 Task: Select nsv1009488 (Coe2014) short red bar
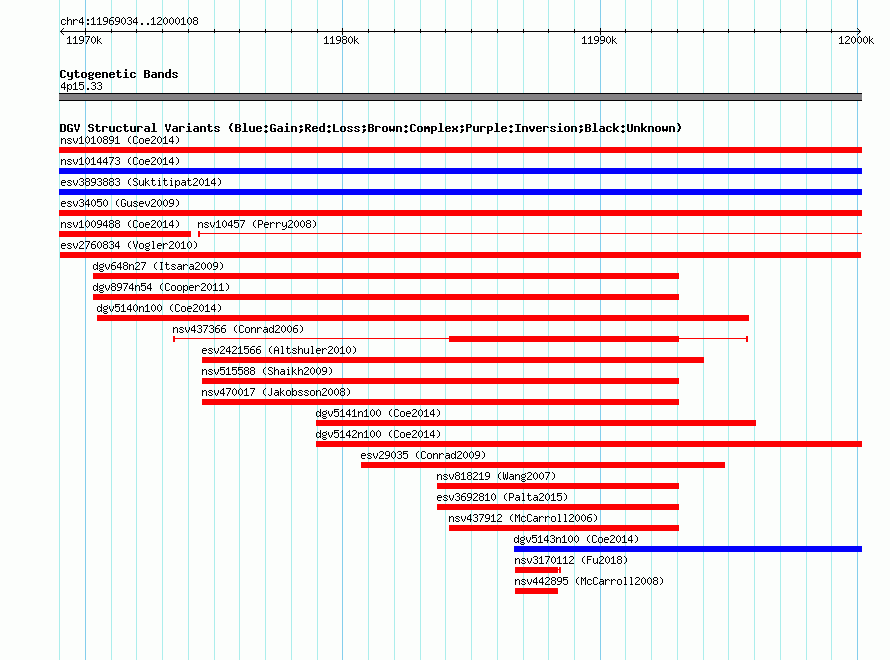[x=125, y=234]
